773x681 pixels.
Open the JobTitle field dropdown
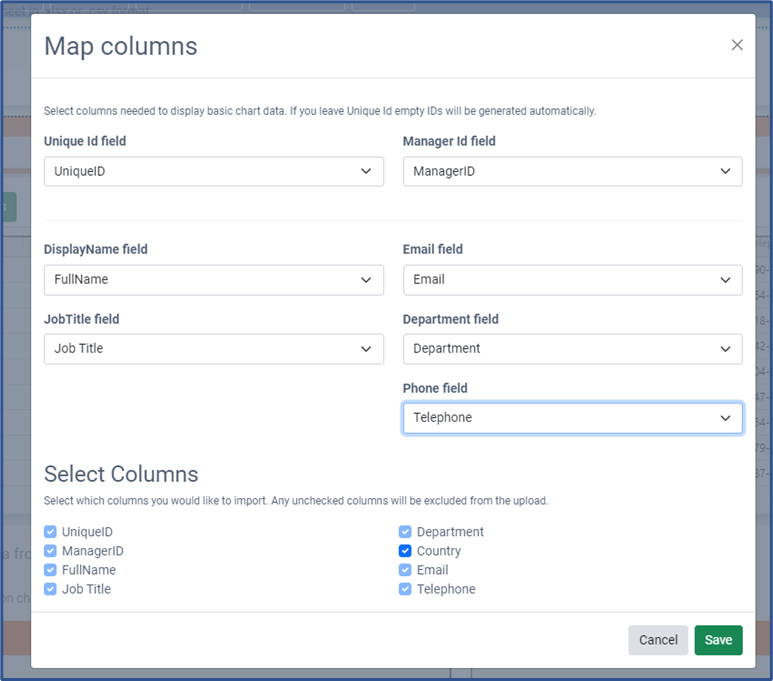pos(213,349)
